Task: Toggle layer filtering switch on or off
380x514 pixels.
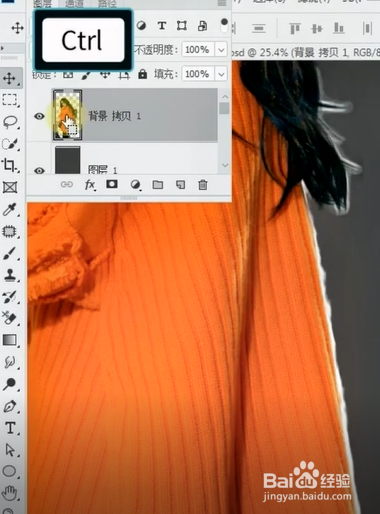Action: (x=224, y=26)
